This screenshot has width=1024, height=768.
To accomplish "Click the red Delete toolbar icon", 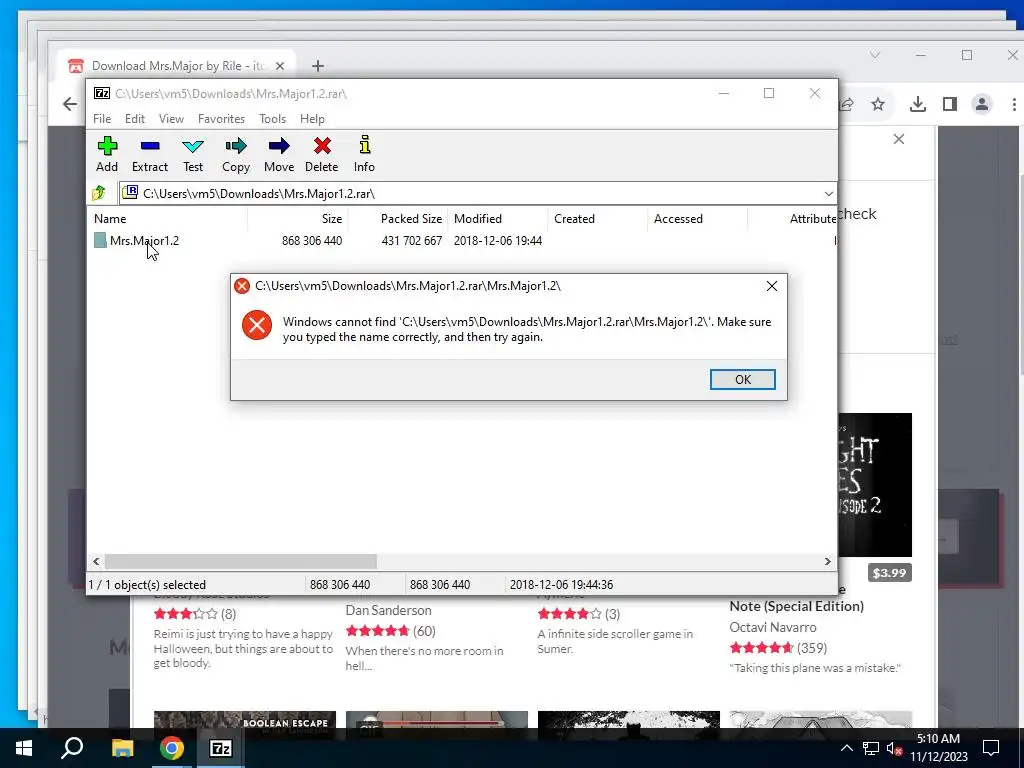I will pos(321,154).
